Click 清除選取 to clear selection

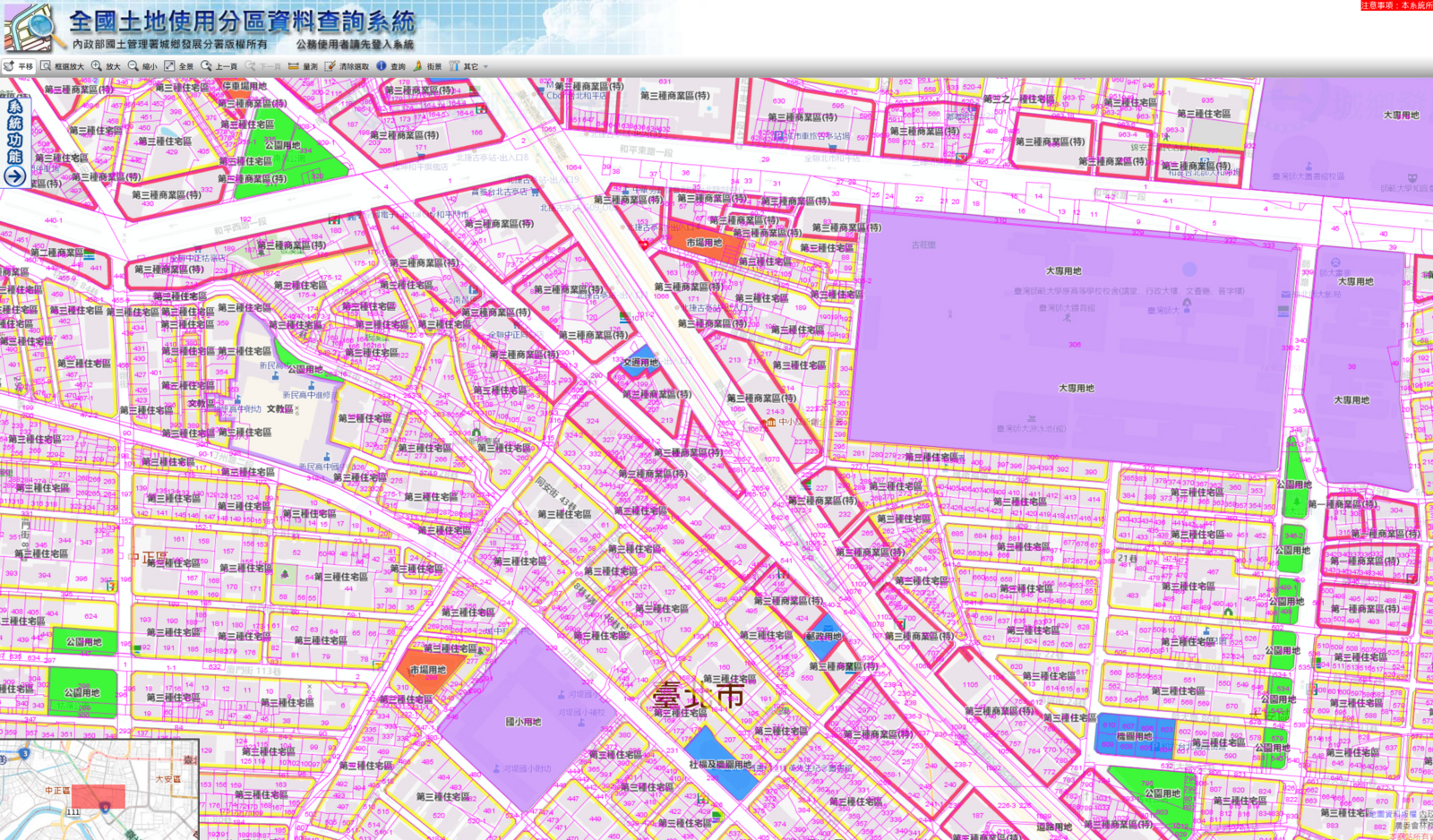[x=347, y=66]
